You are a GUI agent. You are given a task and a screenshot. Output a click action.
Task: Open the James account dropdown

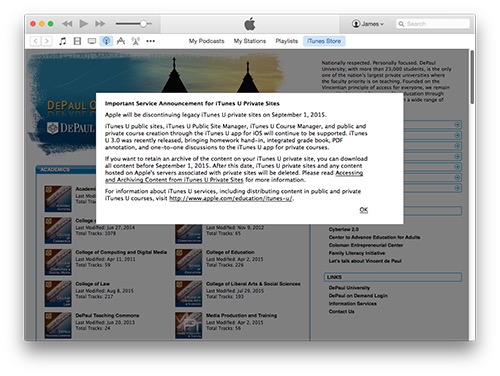[368, 24]
